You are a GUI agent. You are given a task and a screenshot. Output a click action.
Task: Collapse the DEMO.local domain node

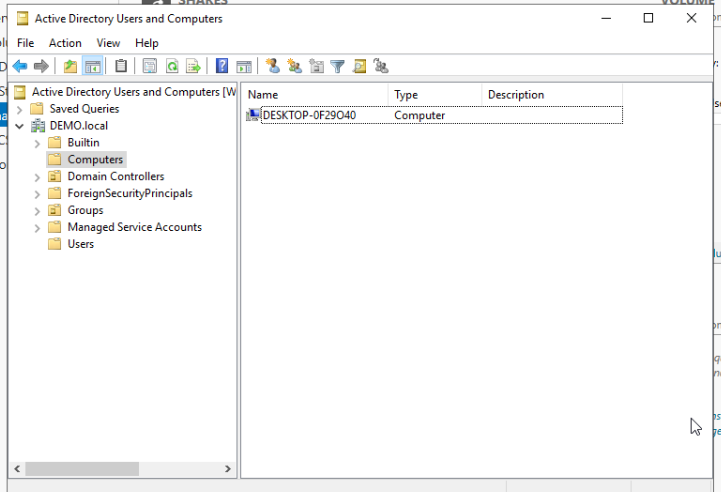point(20,126)
